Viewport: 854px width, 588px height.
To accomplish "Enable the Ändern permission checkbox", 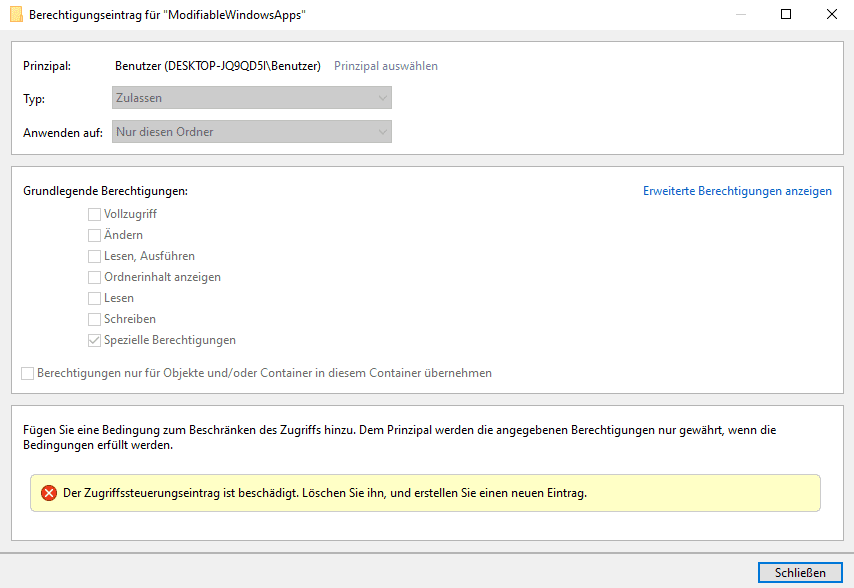I will (94, 235).
